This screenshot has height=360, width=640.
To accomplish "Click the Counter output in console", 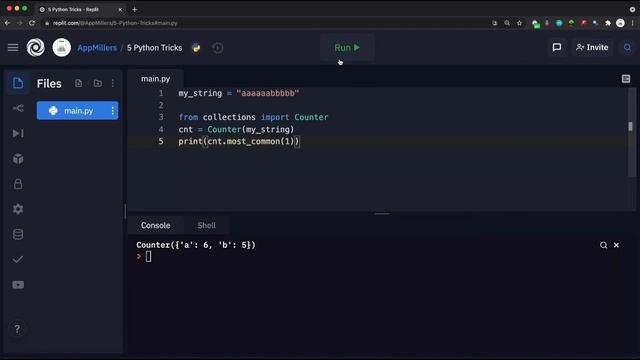I will (x=196, y=245).
